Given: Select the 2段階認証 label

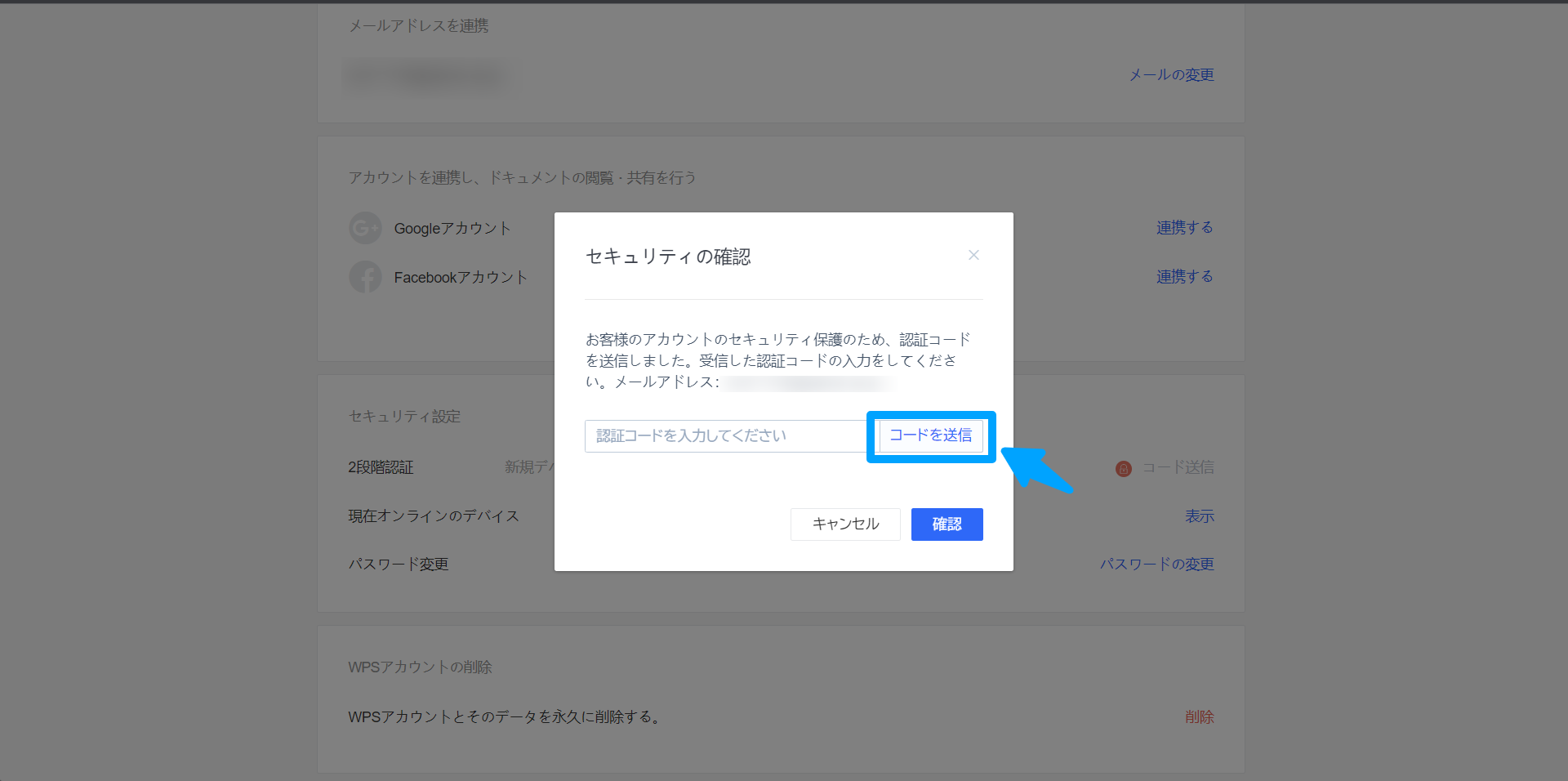Looking at the screenshot, I should [x=381, y=467].
